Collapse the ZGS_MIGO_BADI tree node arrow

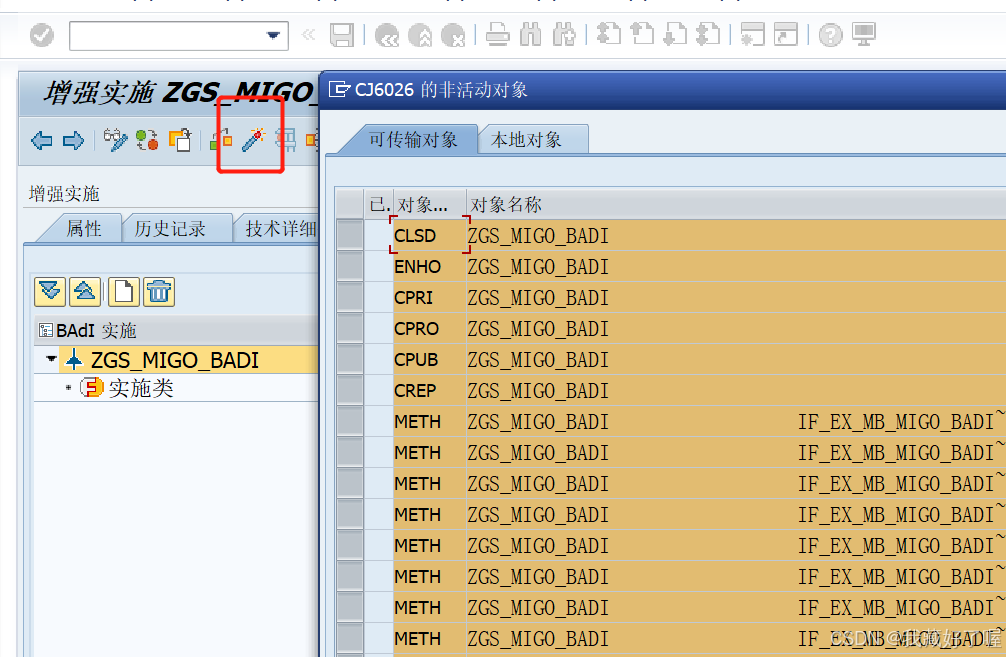coord(51,359)
